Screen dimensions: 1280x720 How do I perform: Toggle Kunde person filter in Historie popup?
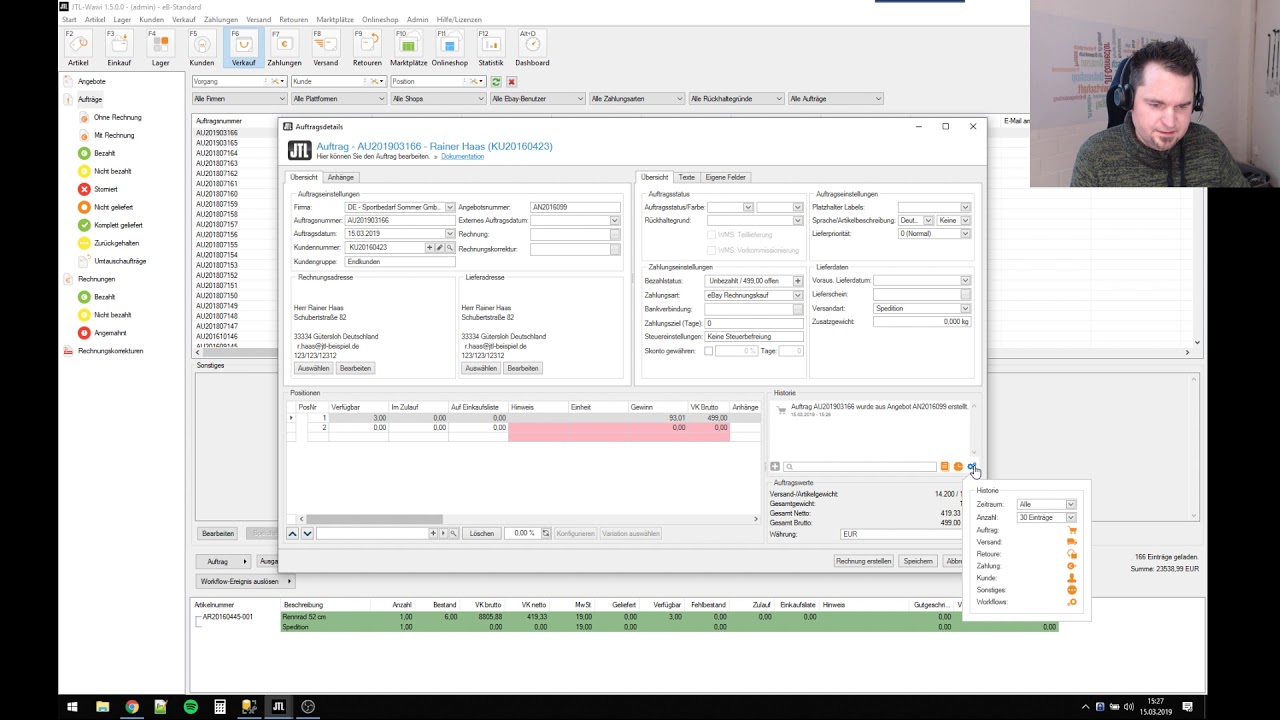(x=1072, y=578)
